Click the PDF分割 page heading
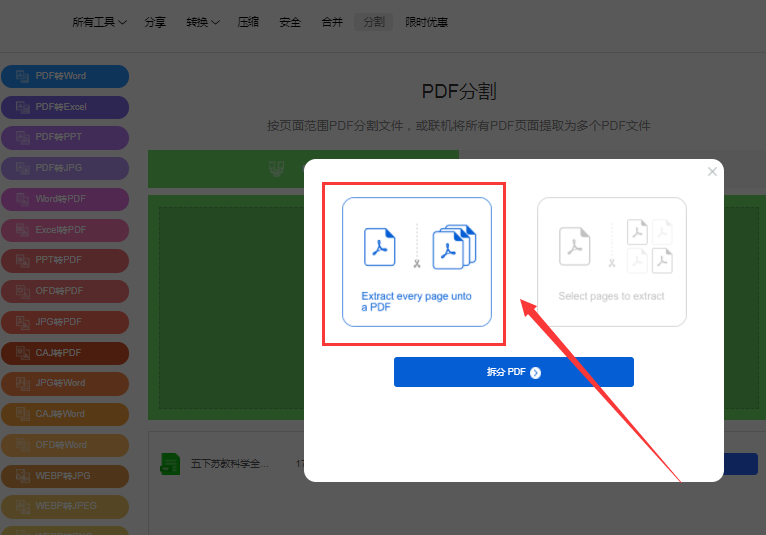 (459, 91)
